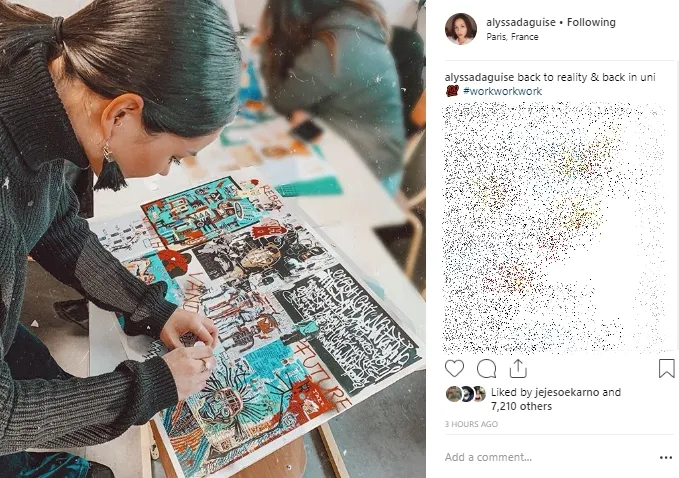Viewport: 679px width, 478px height.
Task: Select the third liker avatar beside Liked by
Action: click(479, 394)
